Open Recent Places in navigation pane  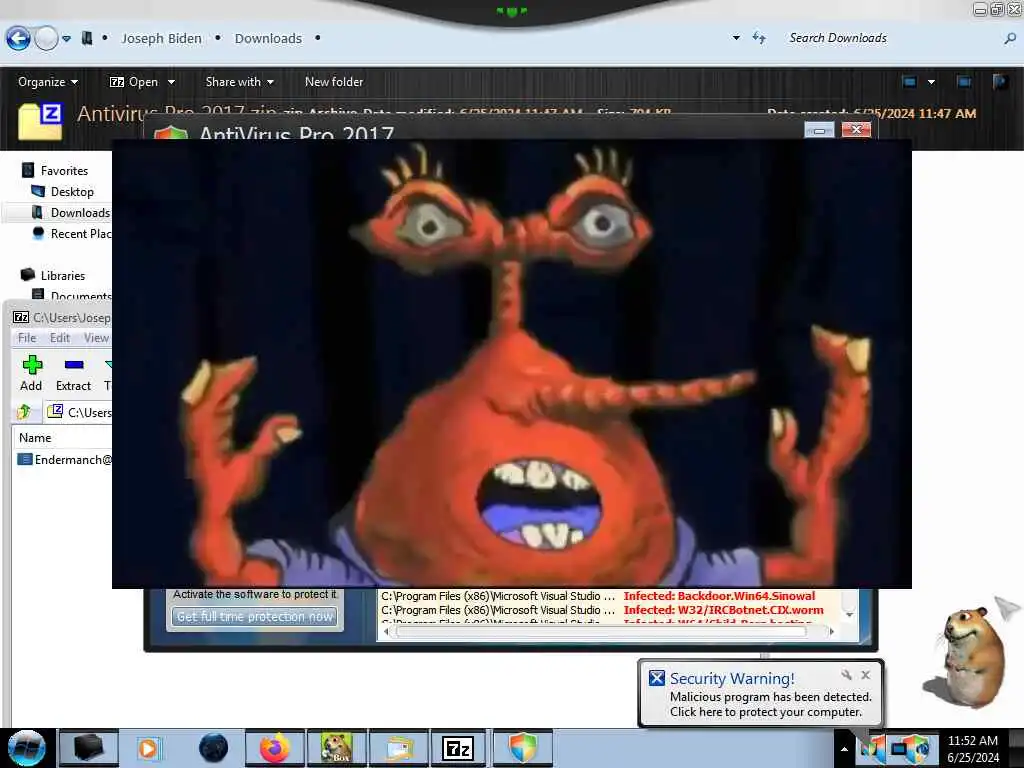[72, 233]
